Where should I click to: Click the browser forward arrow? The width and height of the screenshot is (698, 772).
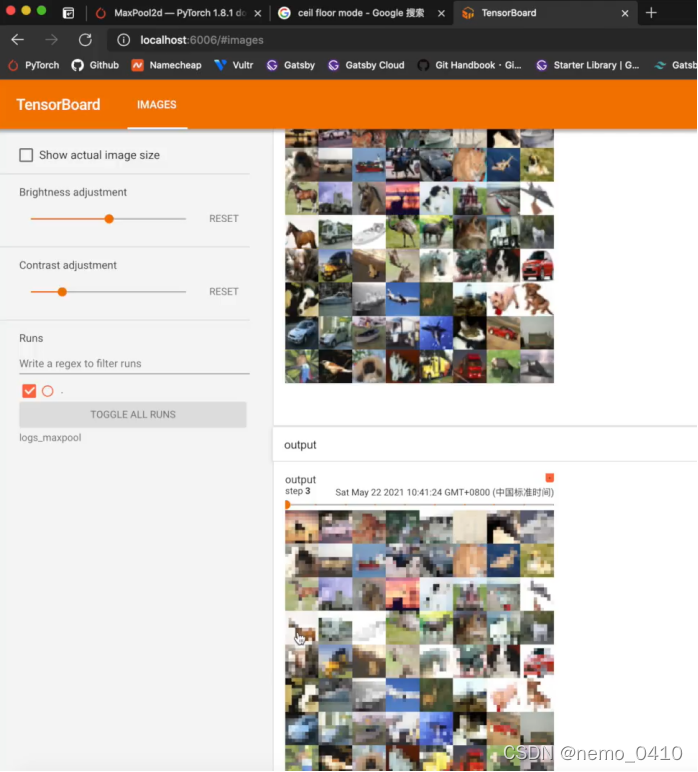(51, 40)
